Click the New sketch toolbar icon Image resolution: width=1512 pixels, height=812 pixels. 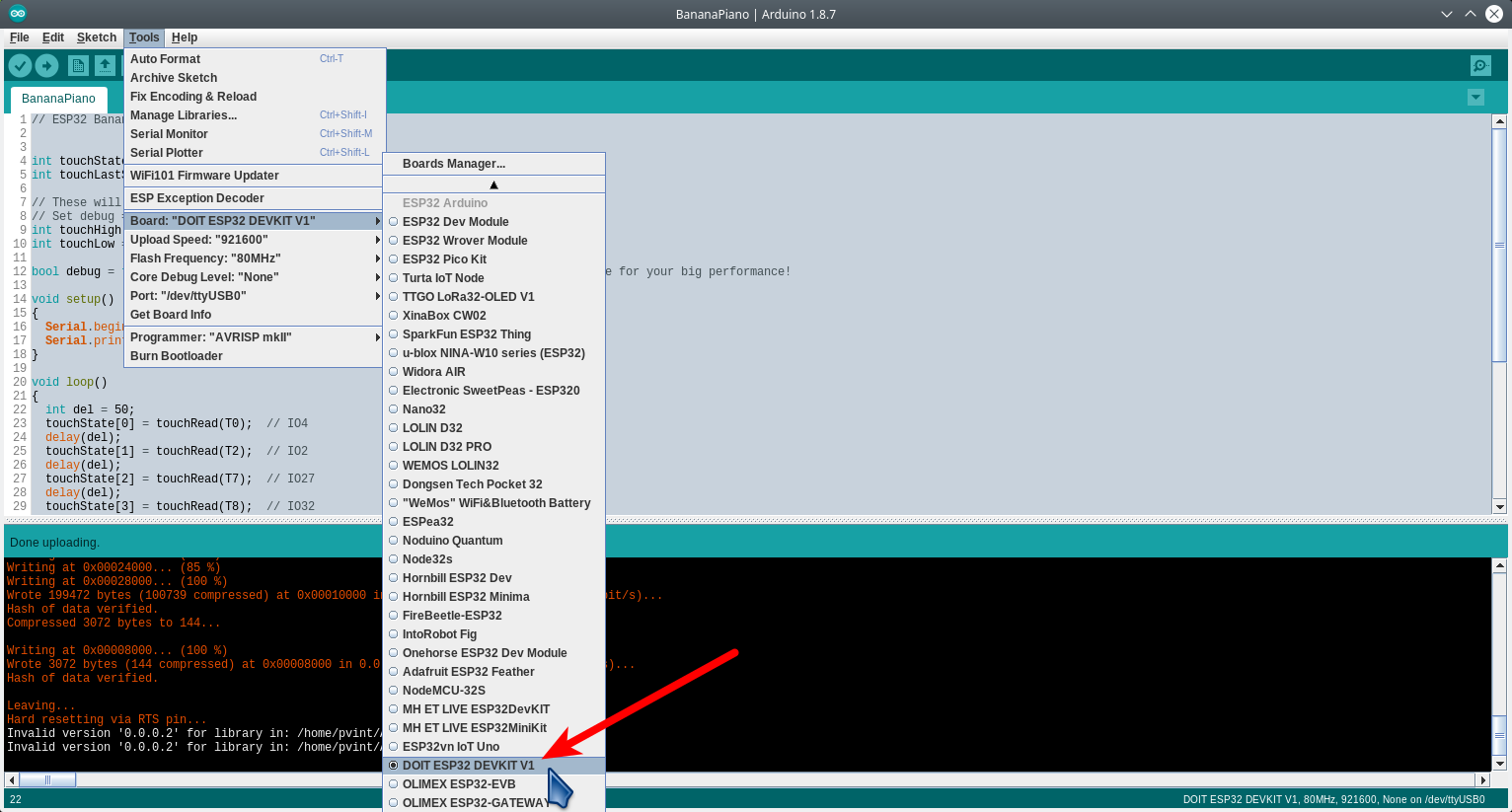click(78, 65)
